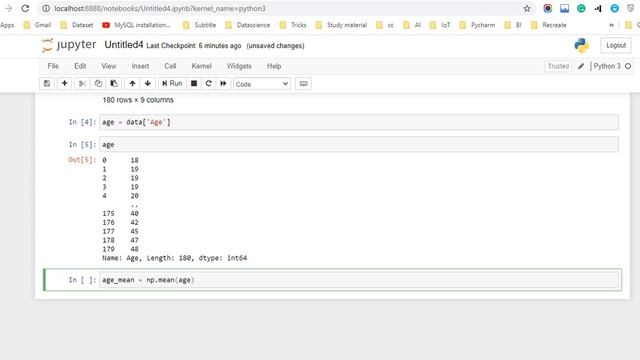Open the Study material bookmark folder
640x360 pixels.
[341, 25]
